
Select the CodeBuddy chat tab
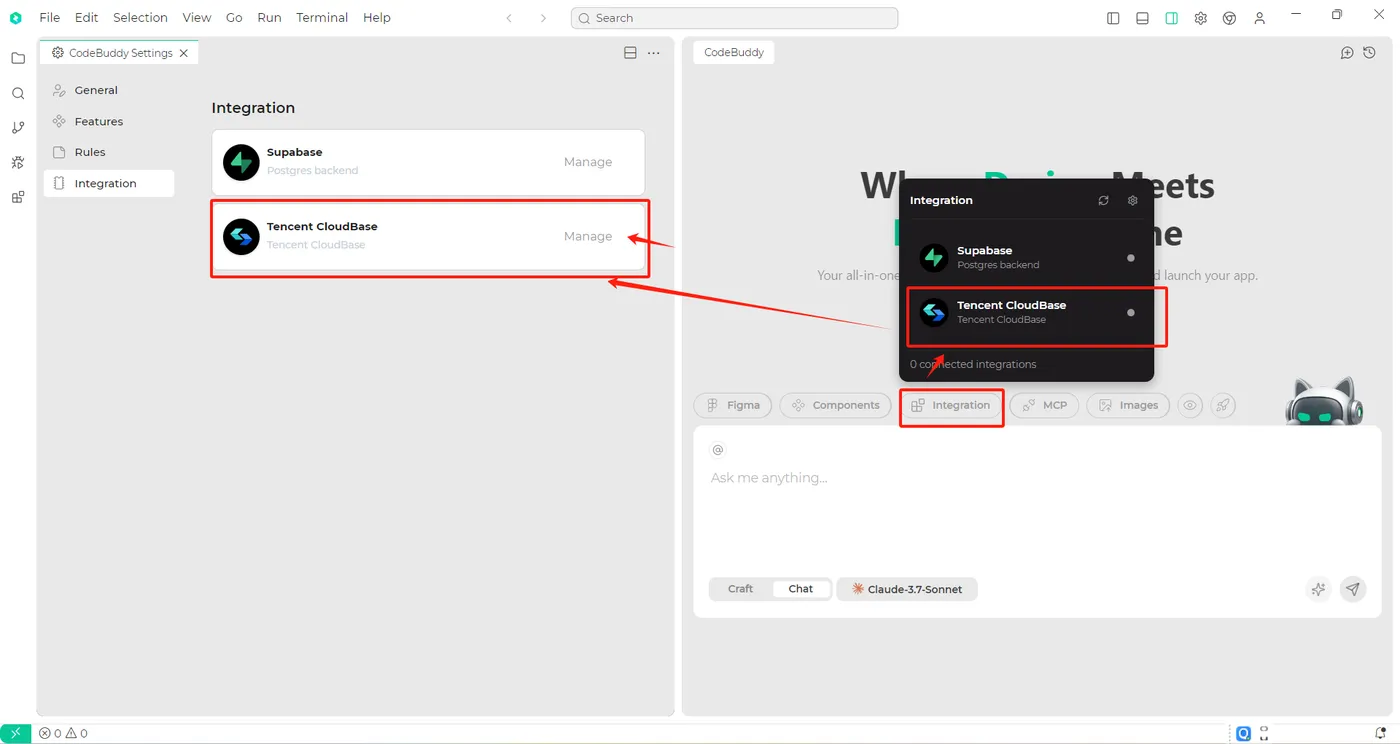[734, 53]
